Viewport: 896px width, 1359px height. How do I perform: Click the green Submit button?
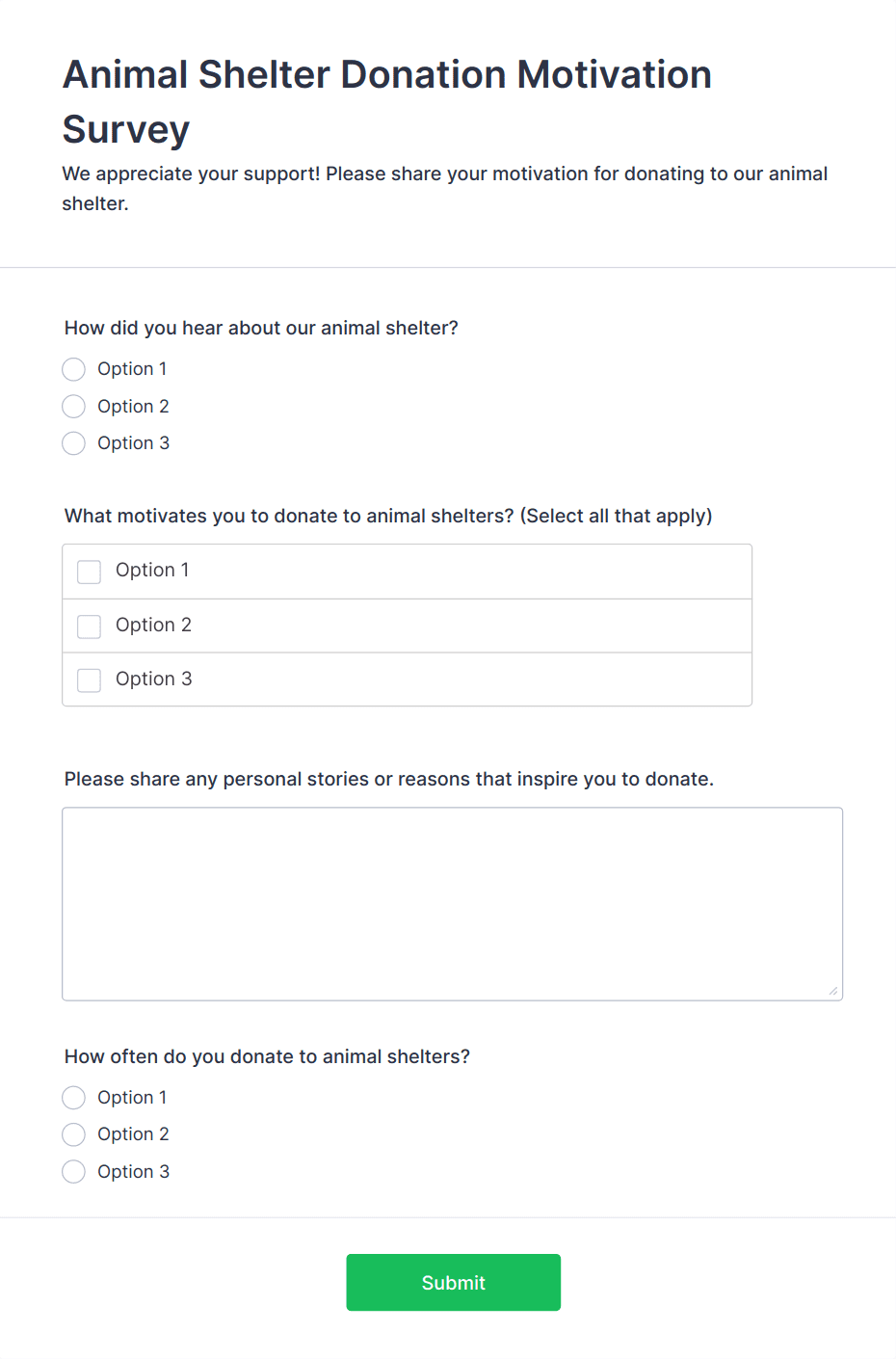453,1282
